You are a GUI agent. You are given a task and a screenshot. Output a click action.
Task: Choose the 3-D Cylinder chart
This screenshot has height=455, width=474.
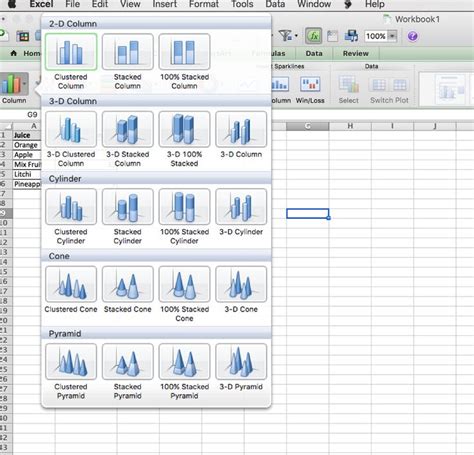point(241,207)
